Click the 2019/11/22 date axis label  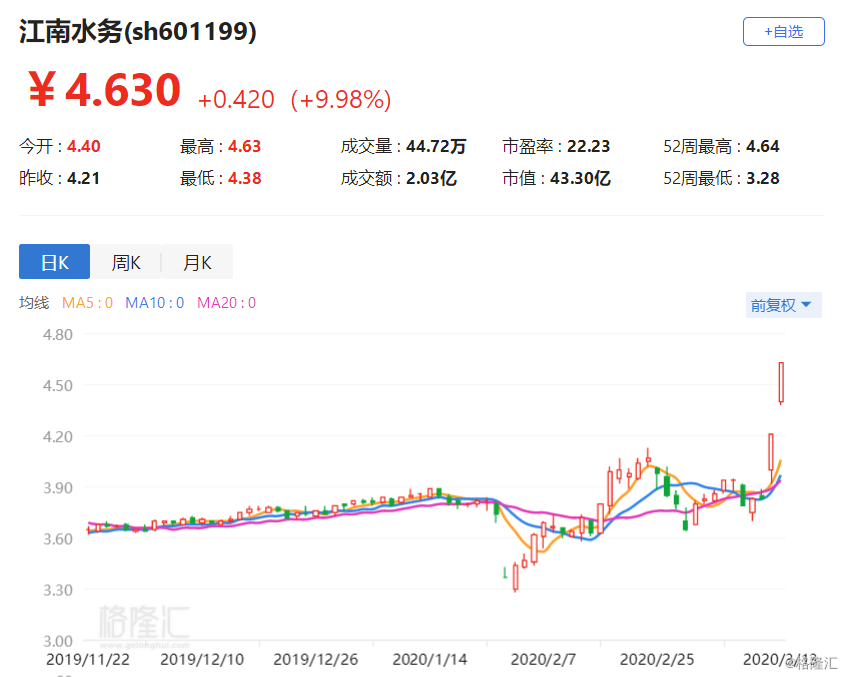click(x=88, y=659)
